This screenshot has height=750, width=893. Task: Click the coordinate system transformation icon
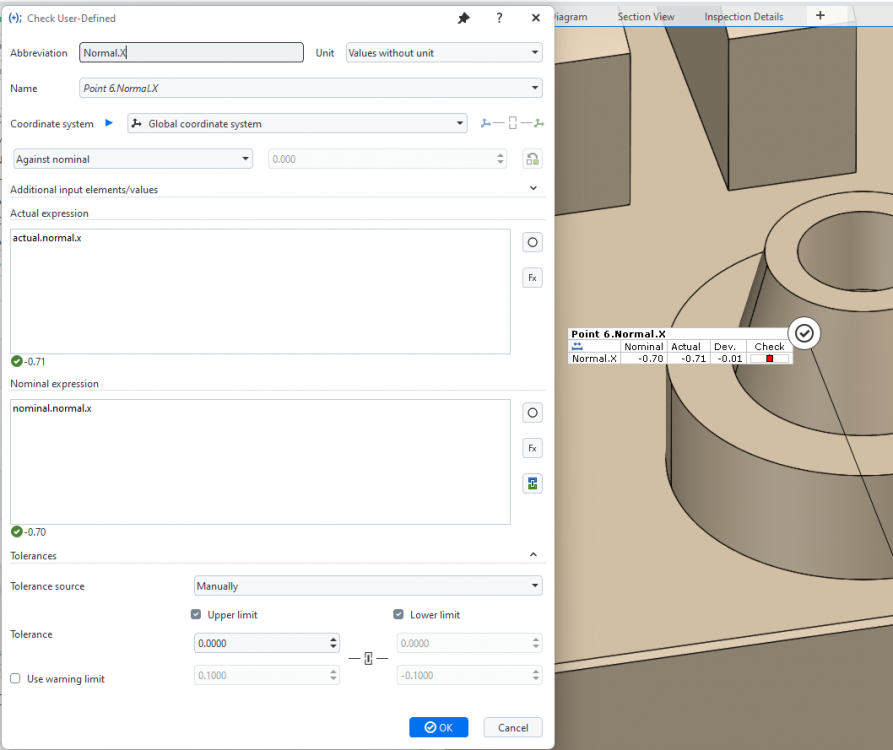click(511, 124)
